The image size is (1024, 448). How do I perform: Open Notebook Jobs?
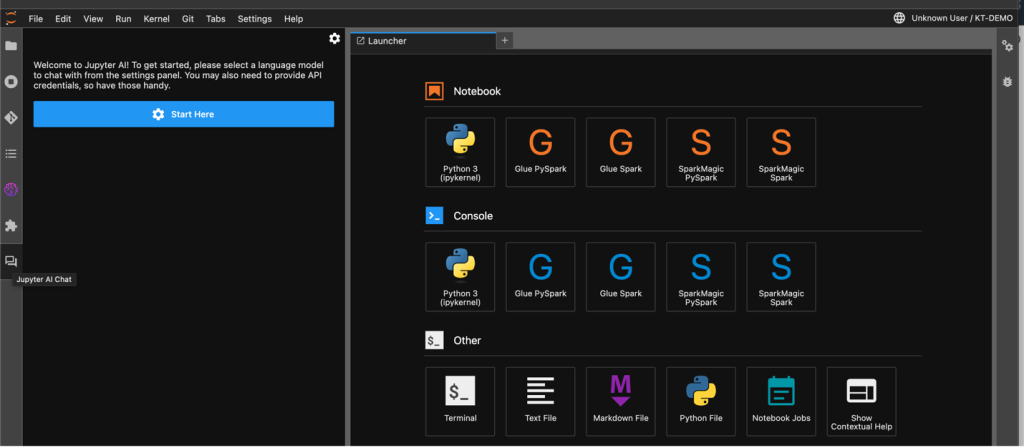[781, 402]
